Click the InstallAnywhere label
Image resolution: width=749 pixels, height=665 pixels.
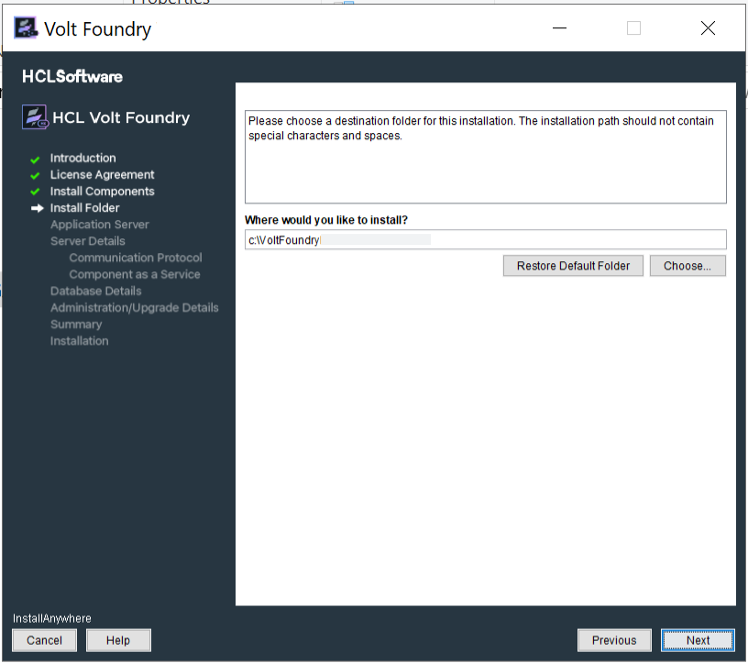52,619
